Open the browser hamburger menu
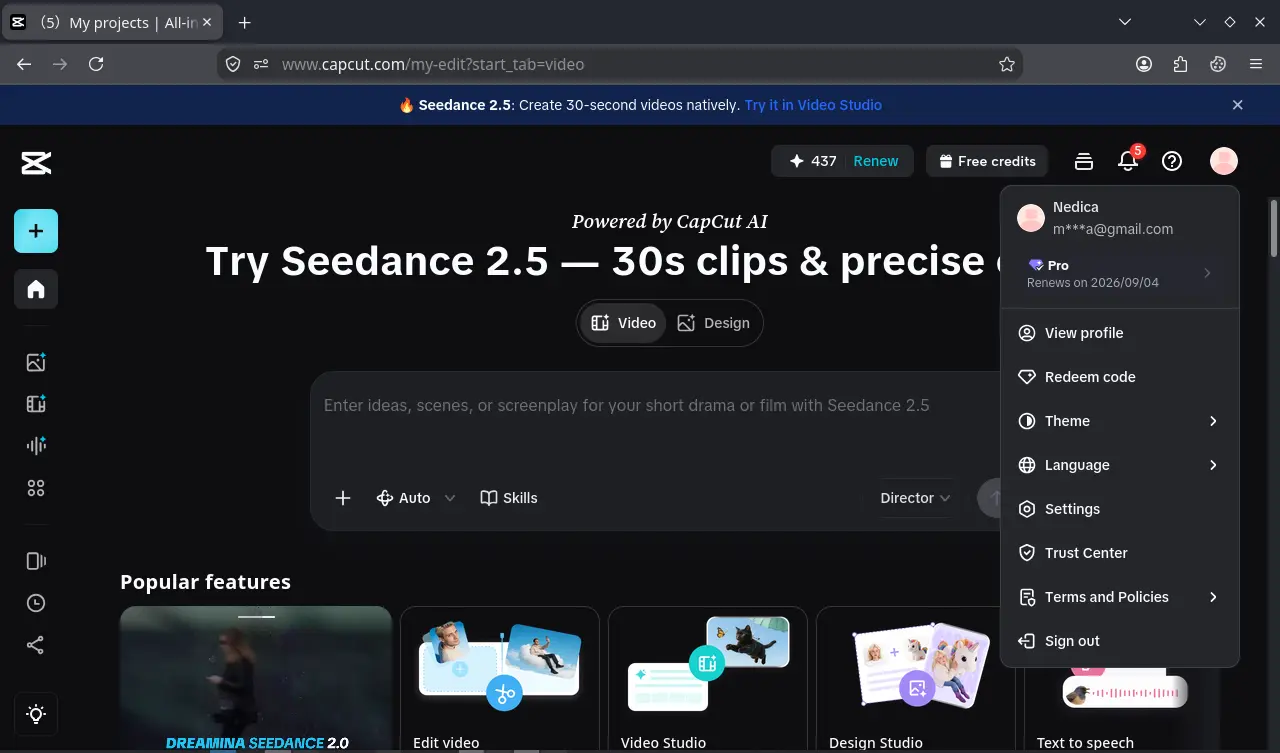This screenshot has width=1280, height=753. pyautogui.click(x=1256, y=64)
